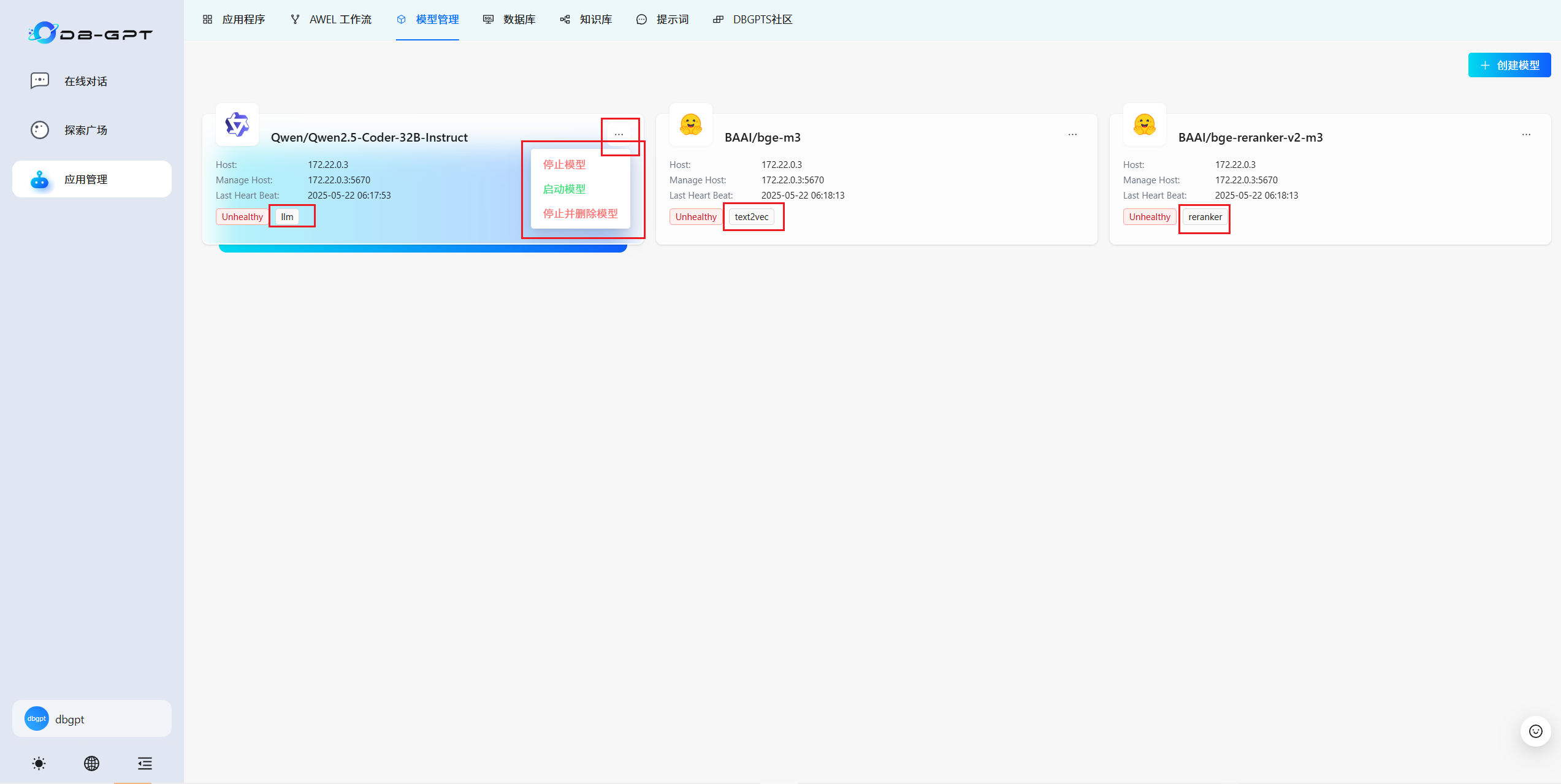Viewport: 1561px width, 784px height.
Task: Open 在线对话 chat in sidebar
Action: 86,82
